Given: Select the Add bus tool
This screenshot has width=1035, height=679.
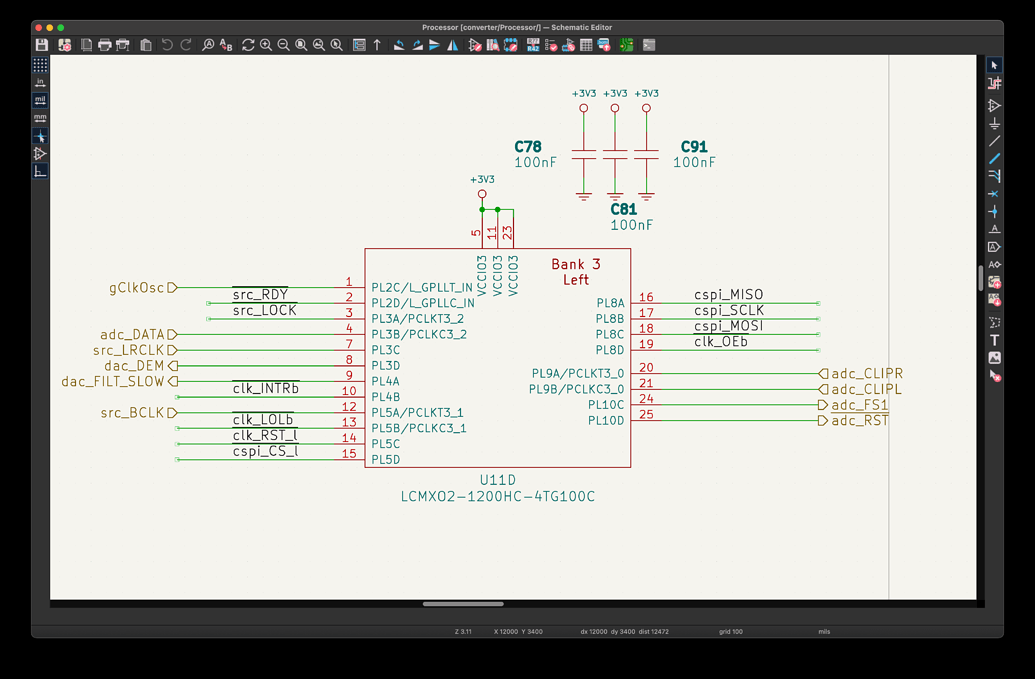Looking at the screenshot, I should [994, 158].
